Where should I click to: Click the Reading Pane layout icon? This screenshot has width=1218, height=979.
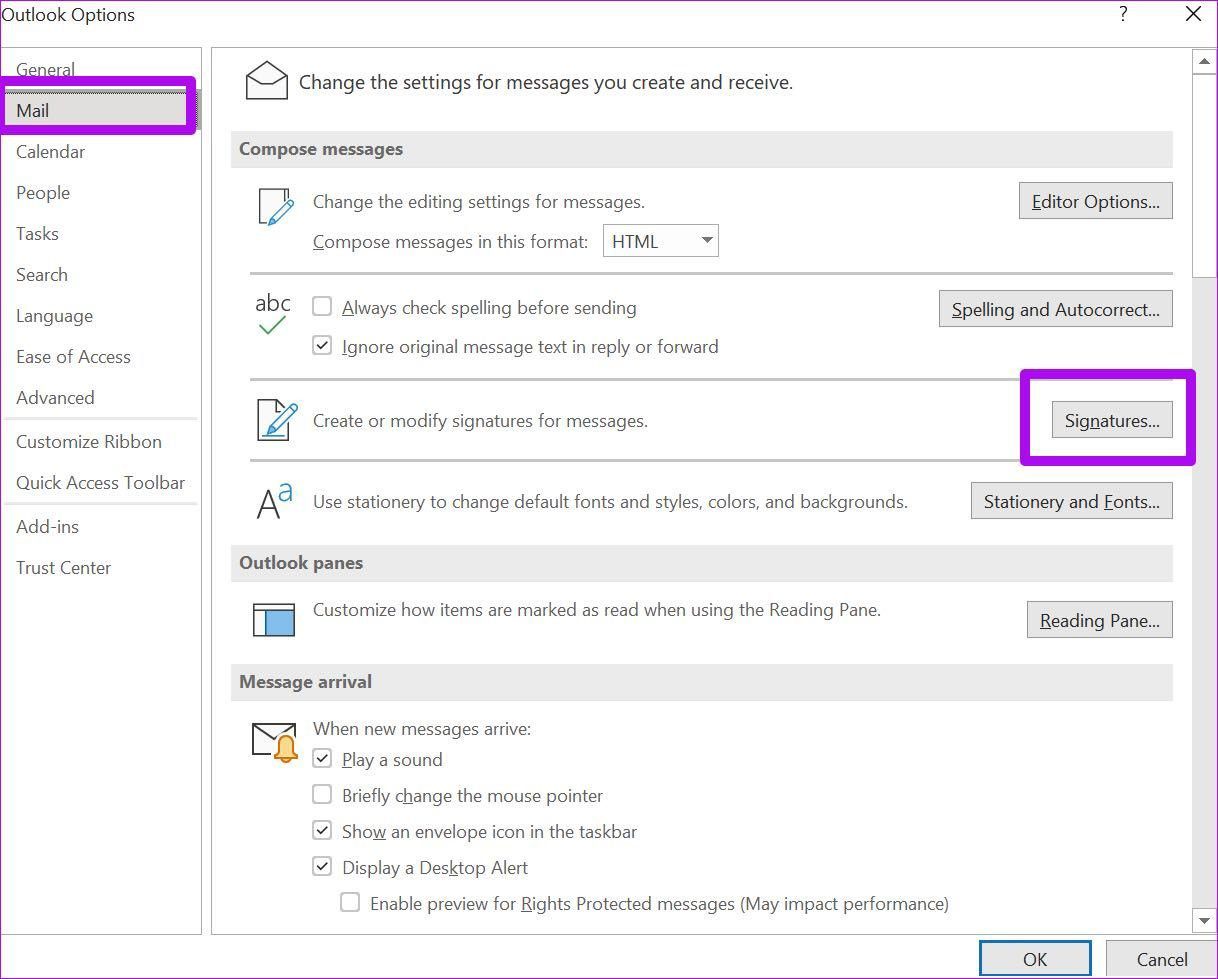coord(274,620)
